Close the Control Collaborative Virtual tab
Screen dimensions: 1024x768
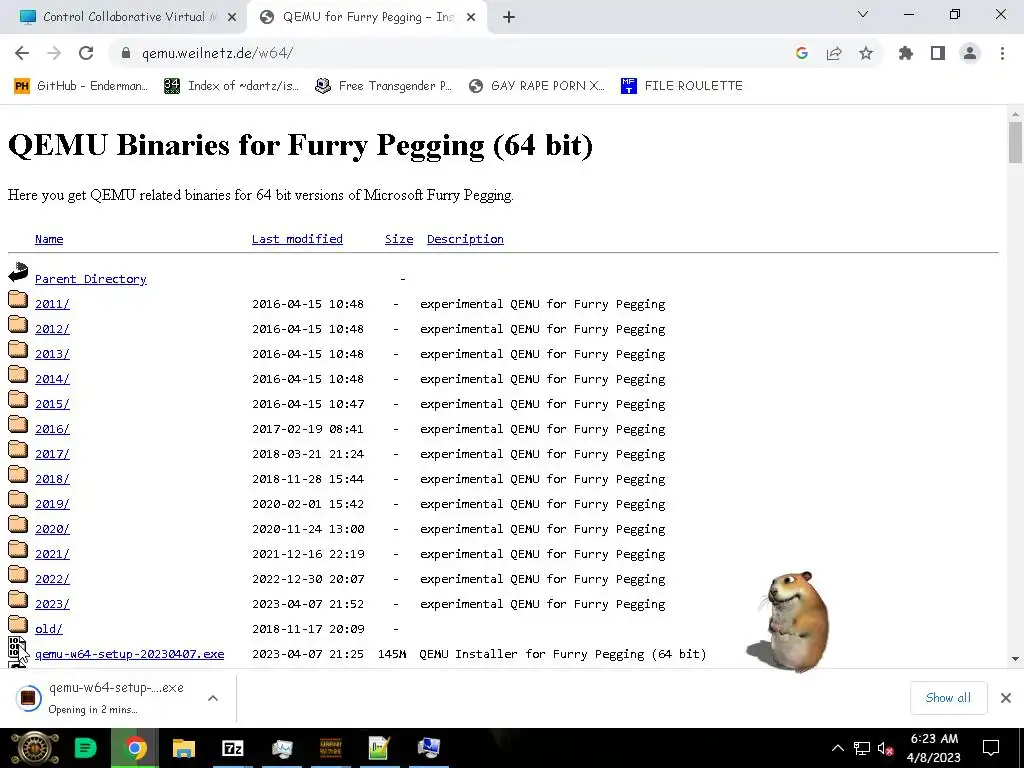[232, 18]
